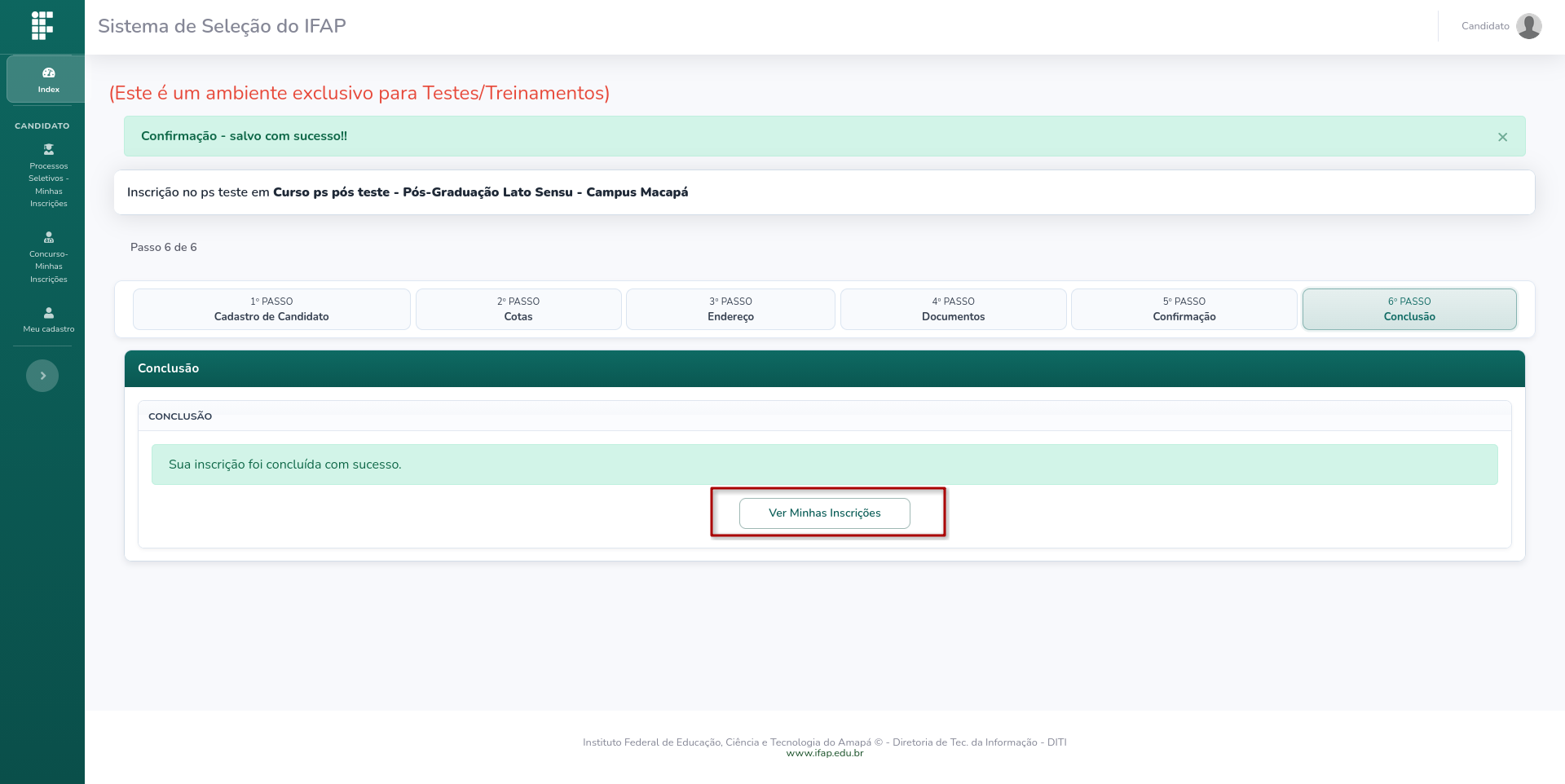Click the Instituto Federal footer copyright text

(825, 742)
